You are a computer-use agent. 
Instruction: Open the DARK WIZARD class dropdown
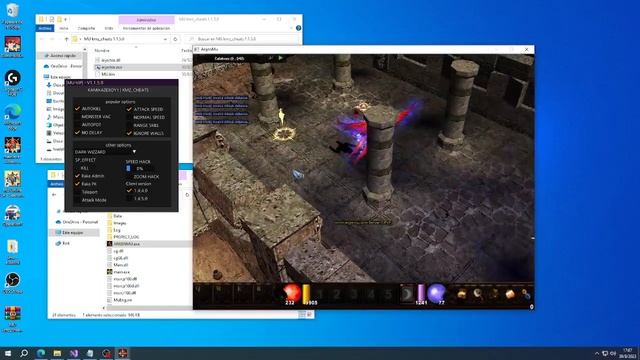[x=105, y=152]
